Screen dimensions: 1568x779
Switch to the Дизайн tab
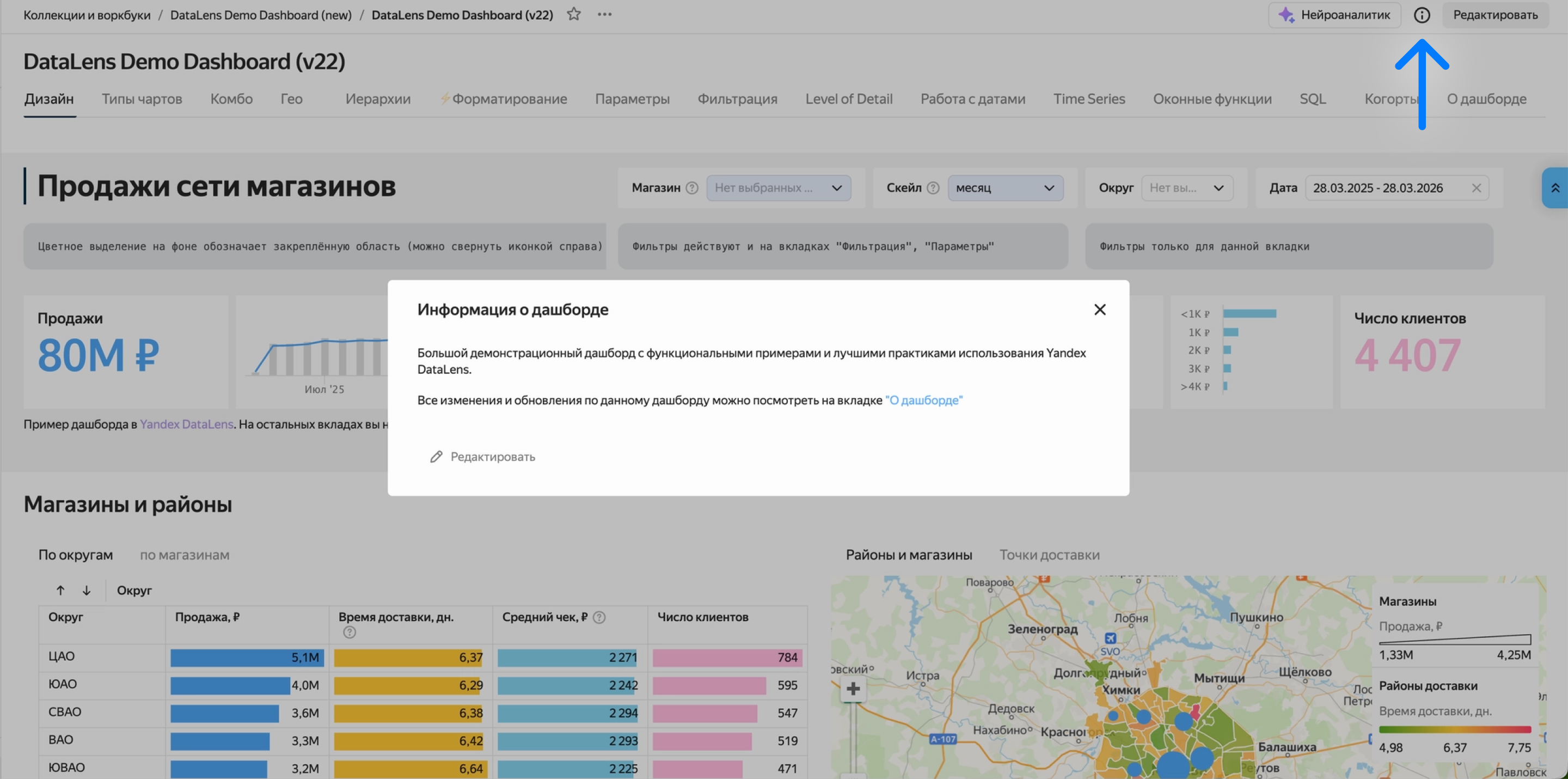[48, 99]
